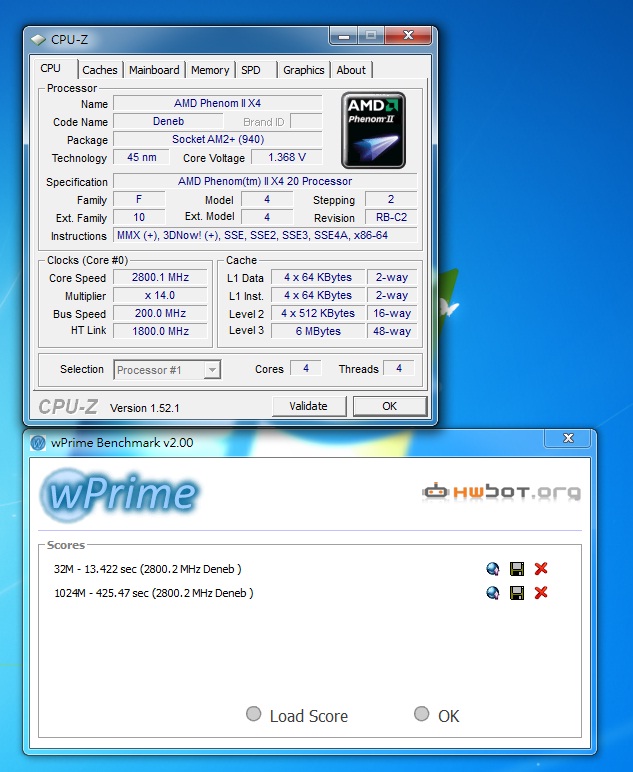Click the Name field AMD Phenom II X4
This screenshot has height=772, width=633.
click(218, 103)
